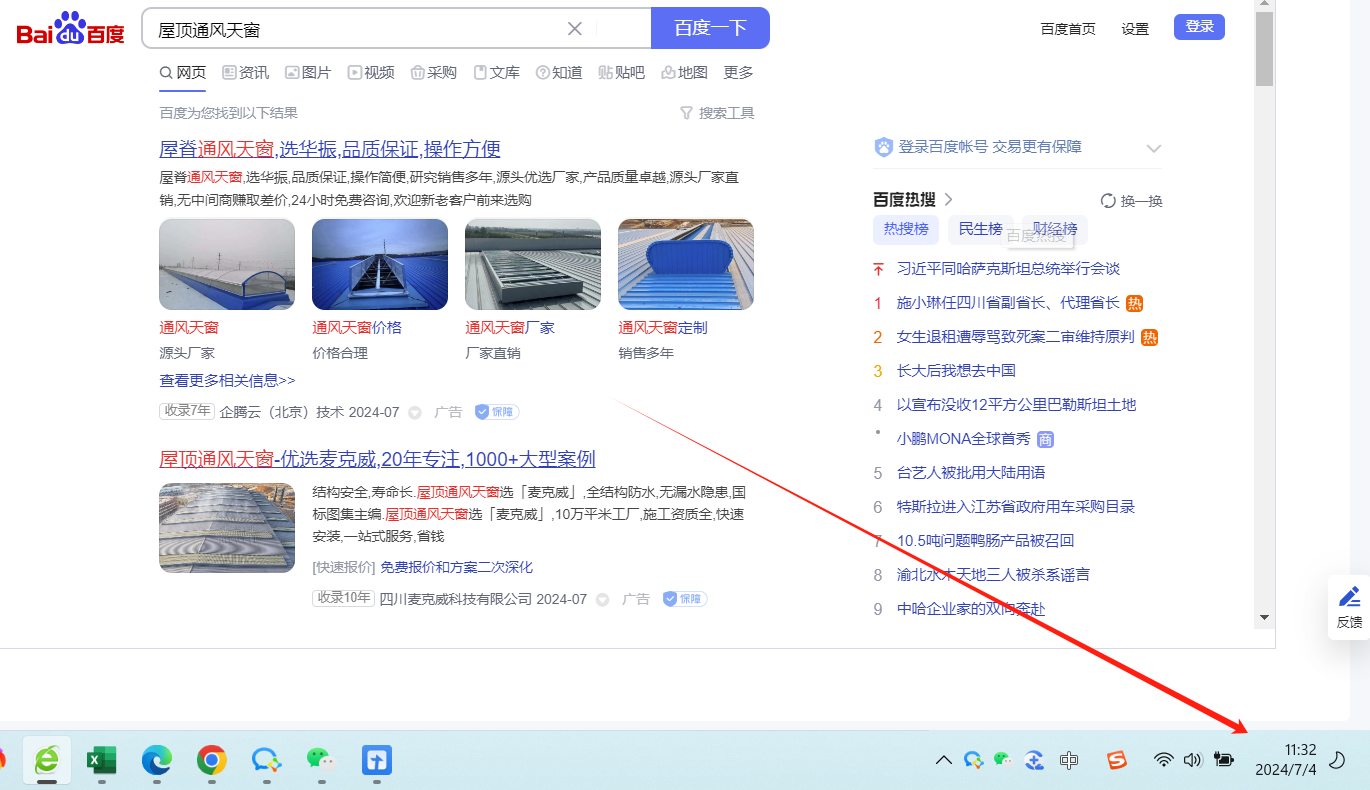Open the 通风天窗厂家 link
The image size is (1370, 790).
(x=510, y=327)
